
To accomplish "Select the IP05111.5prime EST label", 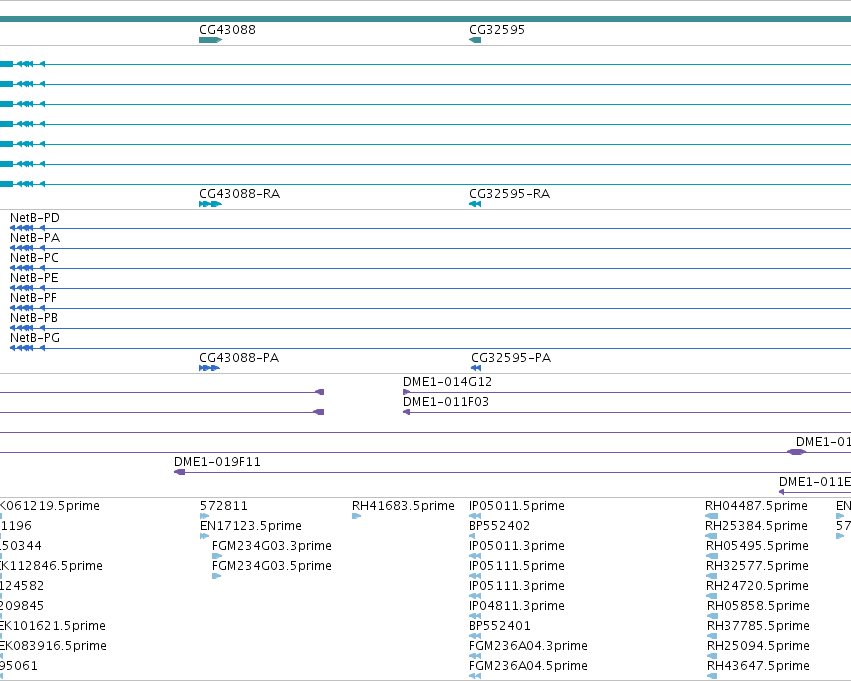I will click(x=517, y=566).
